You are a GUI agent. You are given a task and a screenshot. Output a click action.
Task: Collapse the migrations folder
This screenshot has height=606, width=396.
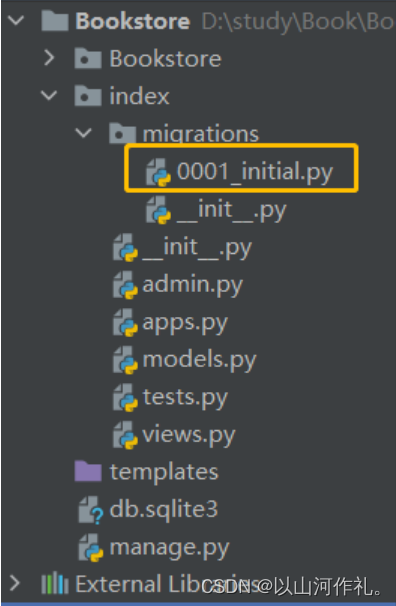pos(83,133)
